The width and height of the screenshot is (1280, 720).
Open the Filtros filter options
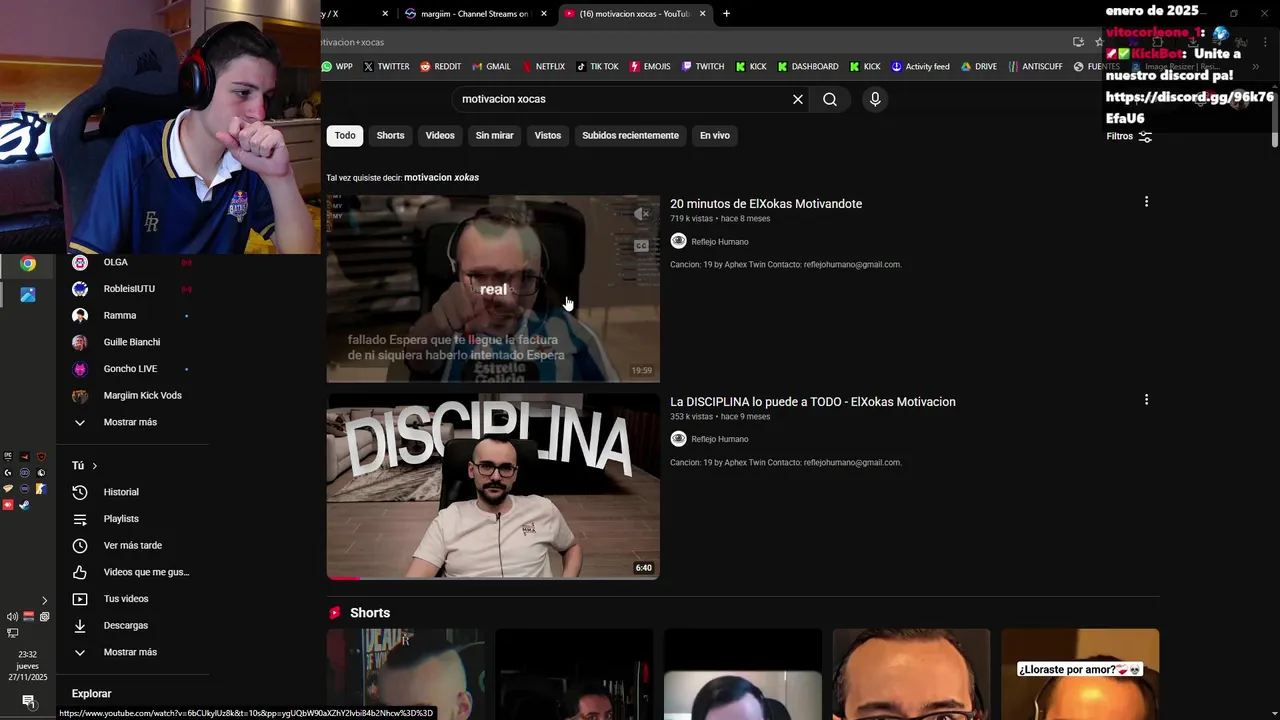pos(1129,136)
